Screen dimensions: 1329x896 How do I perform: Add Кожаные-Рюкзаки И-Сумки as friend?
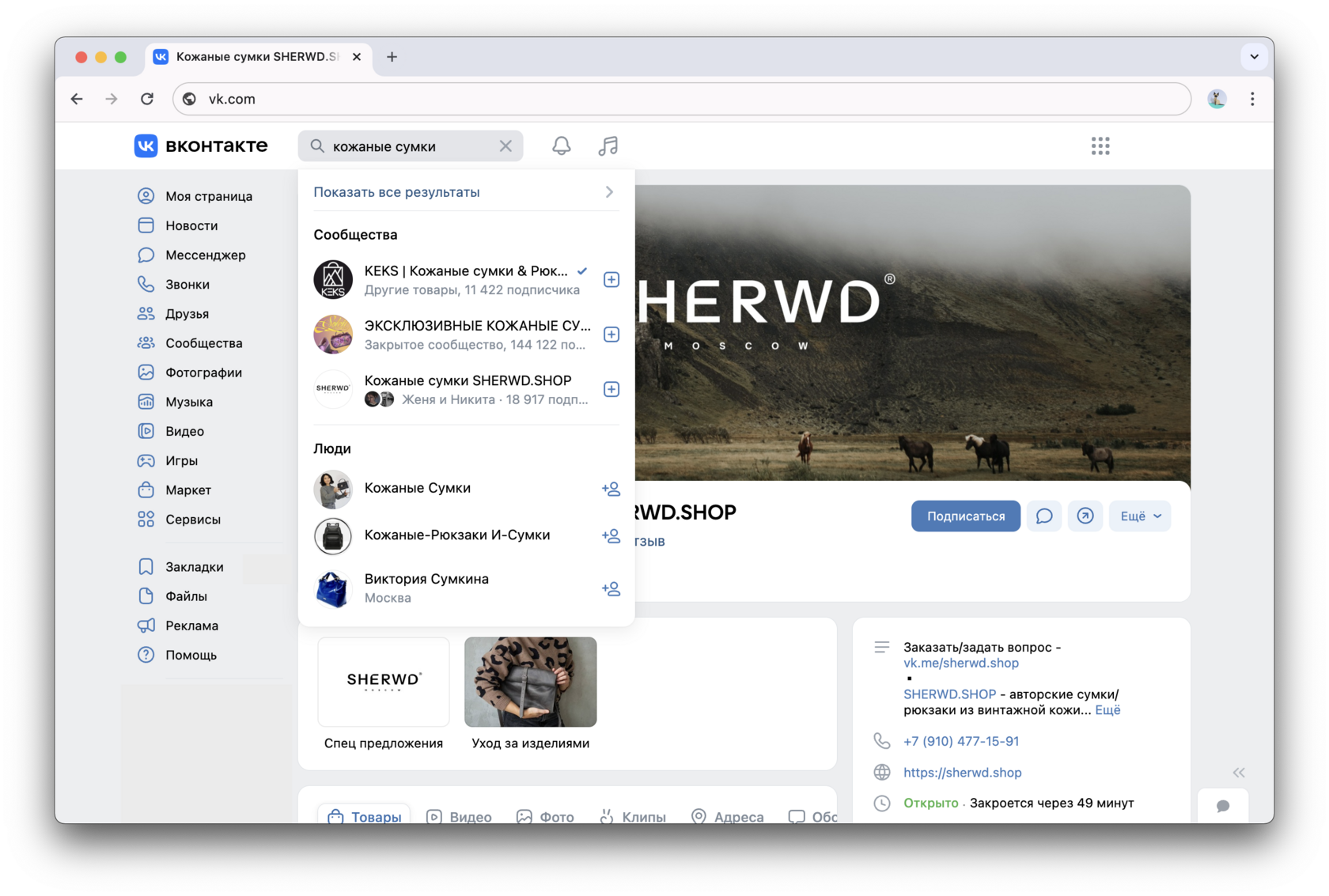[x=610, y=535]
